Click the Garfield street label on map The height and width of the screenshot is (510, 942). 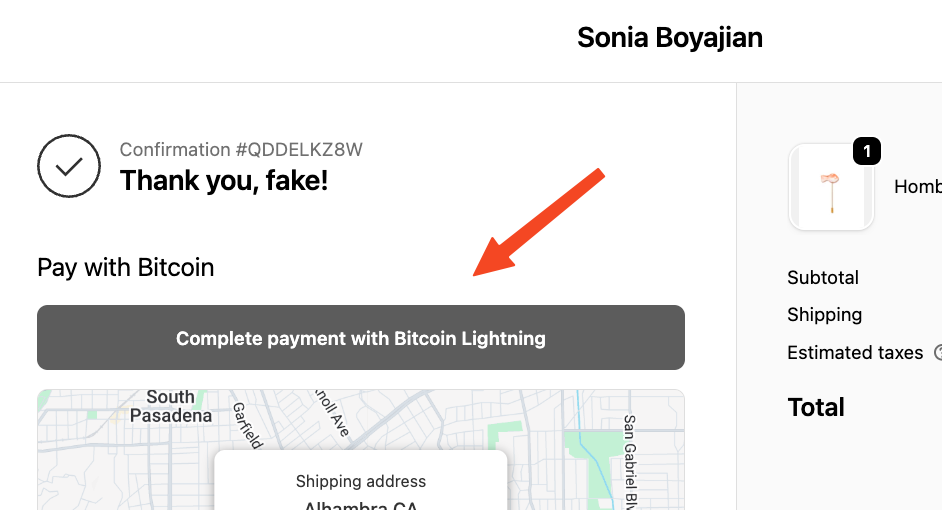click(247, 424)
